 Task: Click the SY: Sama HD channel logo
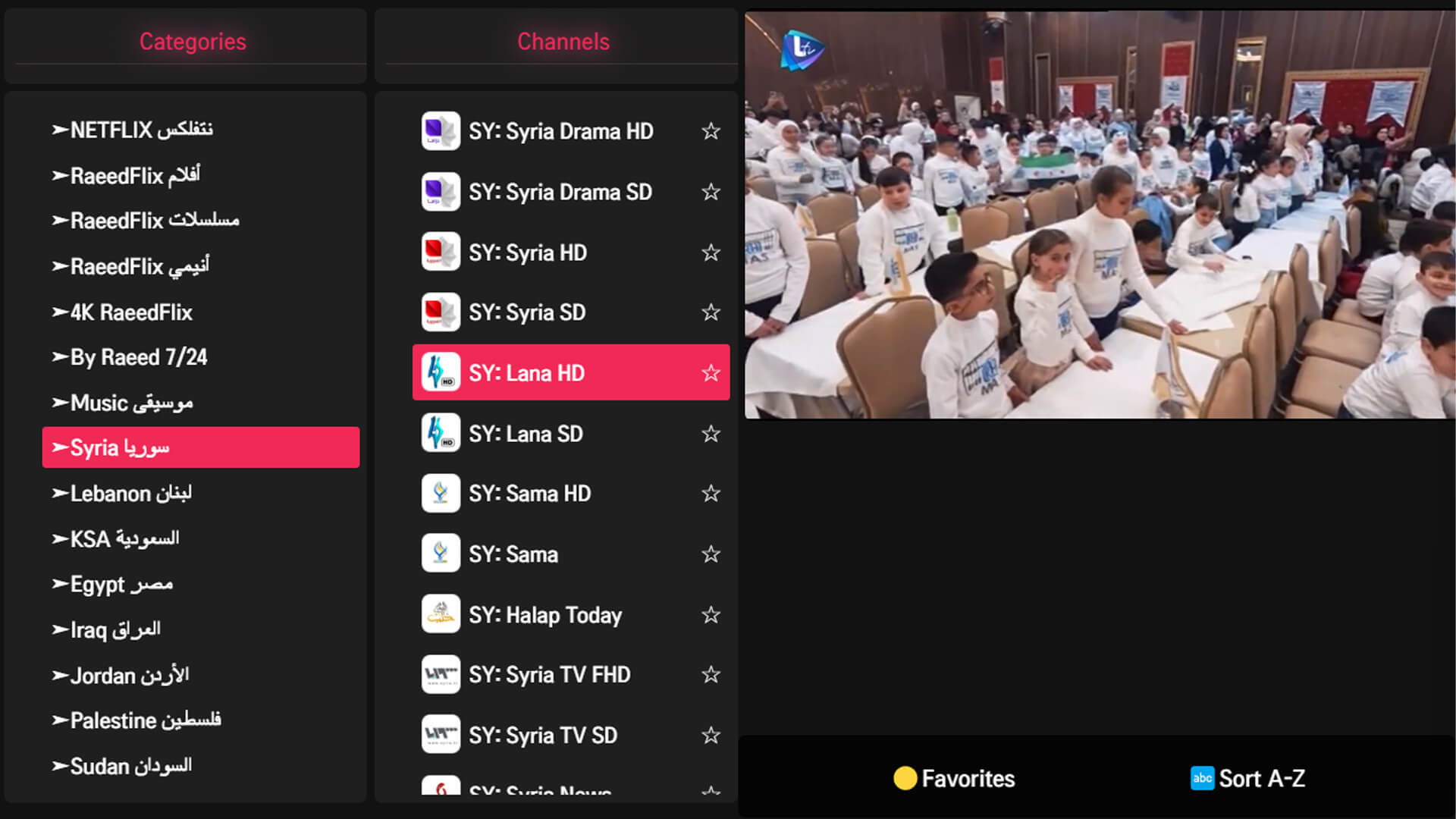tap(441, 494)
